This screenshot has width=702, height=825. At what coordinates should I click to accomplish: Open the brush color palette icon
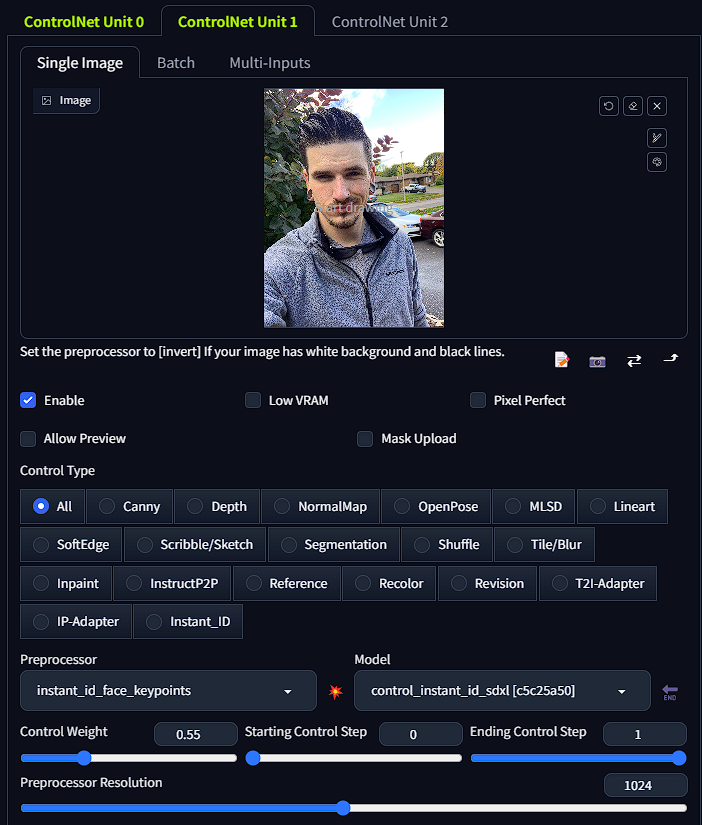click(657, 162)
